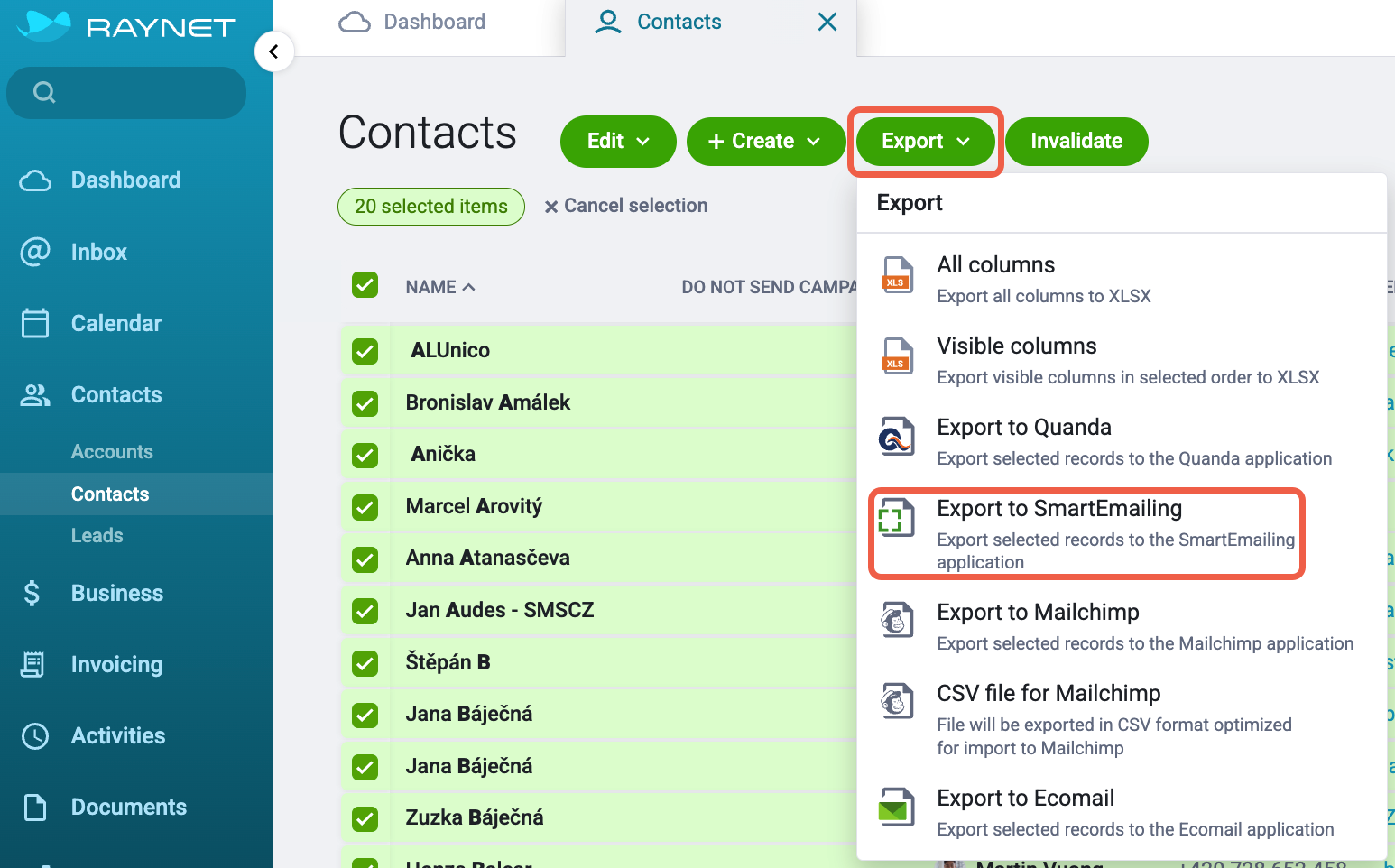Open the Edit dropdown button
The width and height of the screenshot is (1395, 868).
(x=618, y=142)
